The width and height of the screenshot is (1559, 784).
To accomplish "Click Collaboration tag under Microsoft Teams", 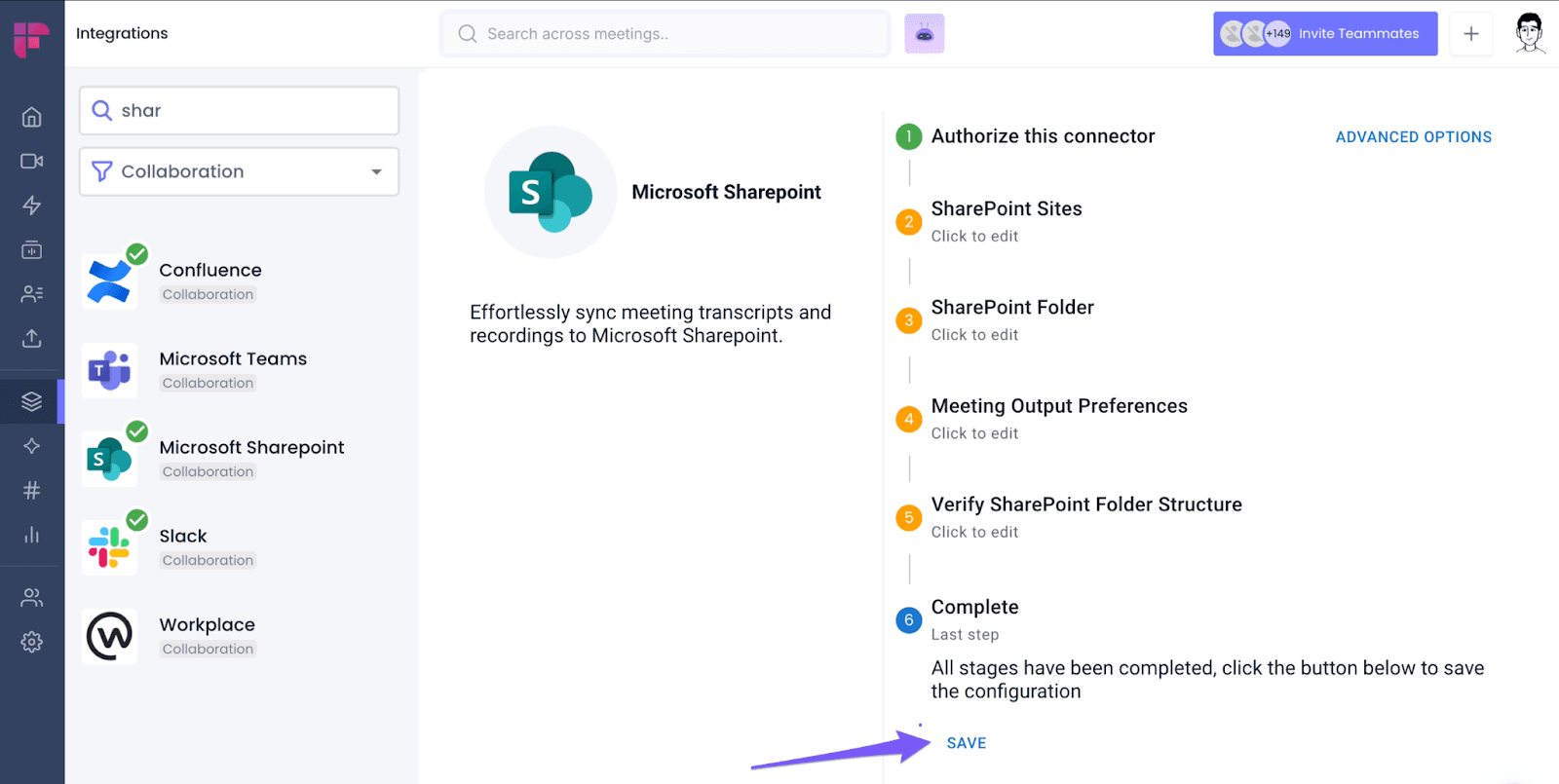I will (x=208, y=383).
